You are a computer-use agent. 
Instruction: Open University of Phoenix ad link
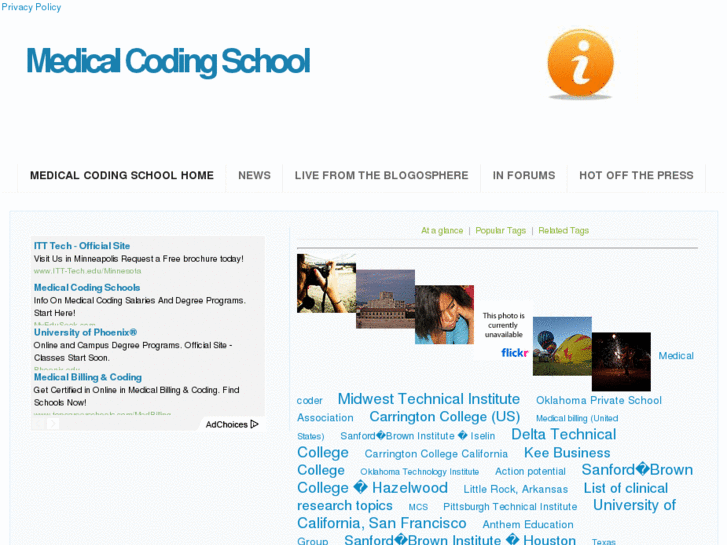85,332
